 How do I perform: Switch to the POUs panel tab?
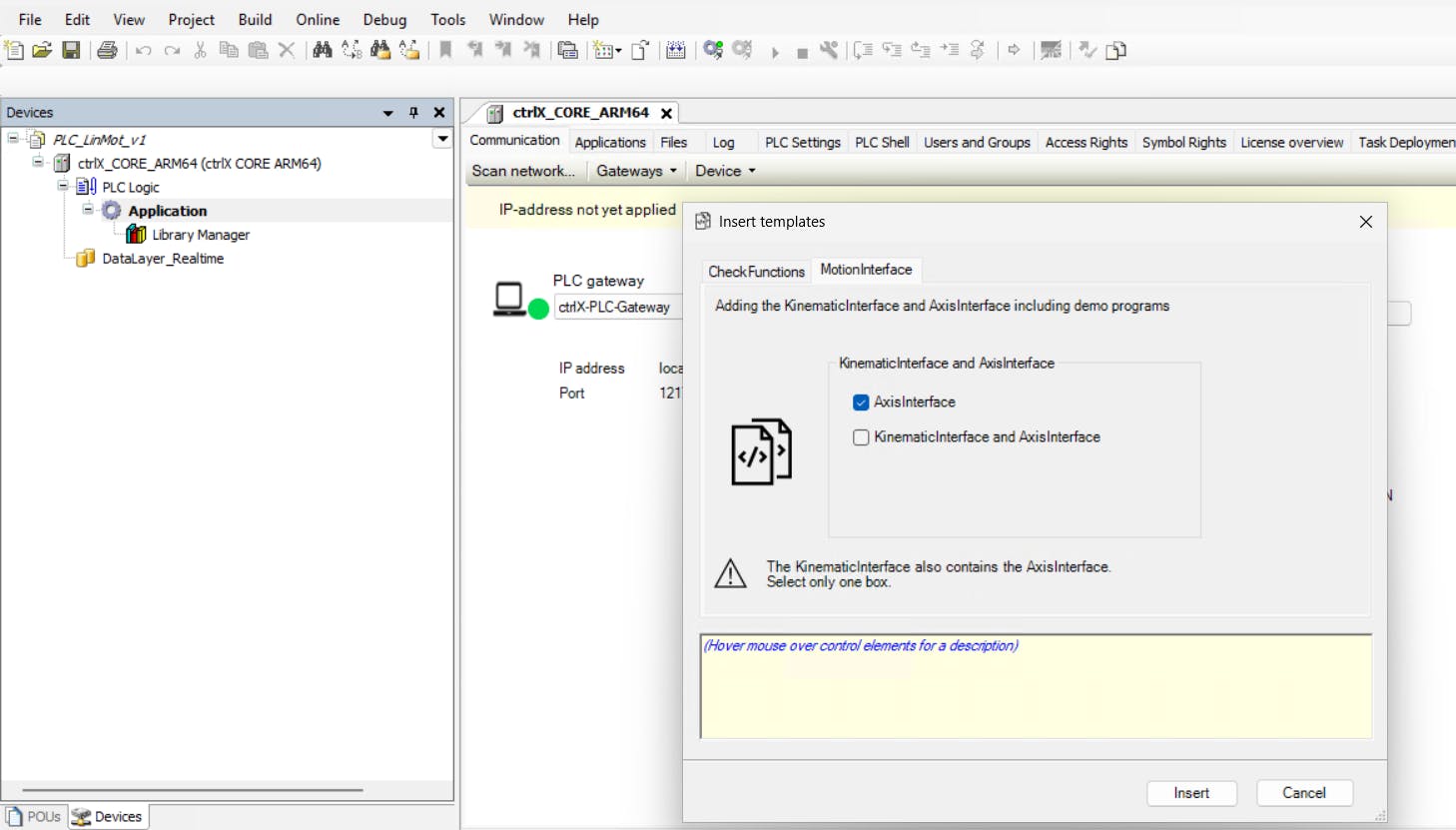[x=35, y=816]
